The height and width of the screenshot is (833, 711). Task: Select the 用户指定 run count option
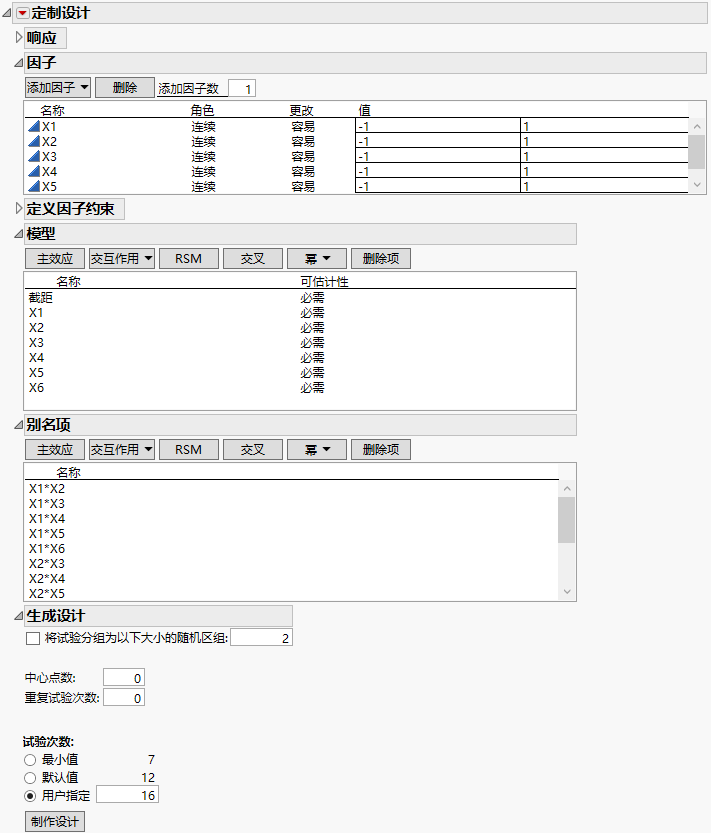click(x=30, y=796)
